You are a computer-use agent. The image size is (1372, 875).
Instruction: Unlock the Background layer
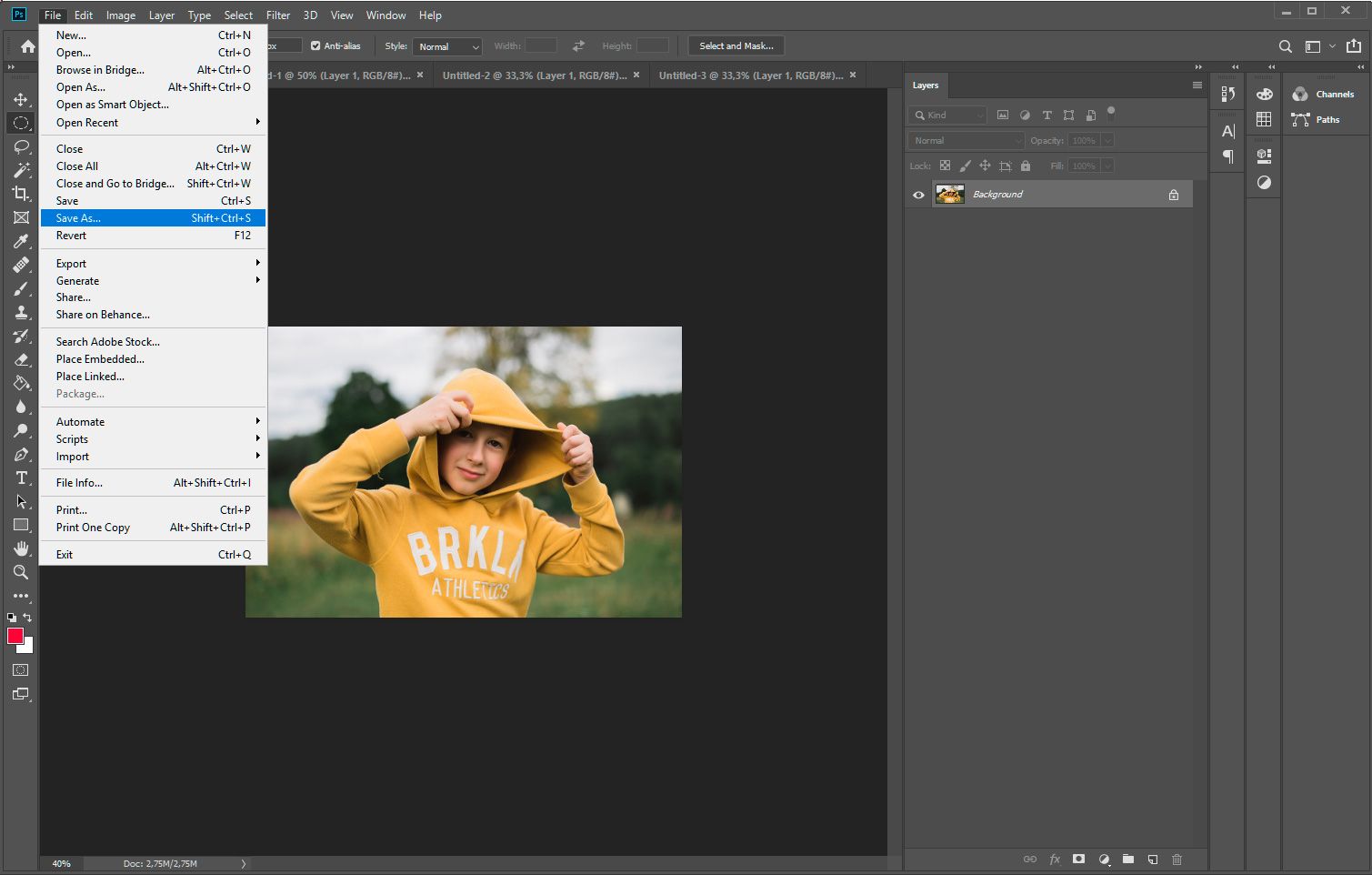point(1173,194)
